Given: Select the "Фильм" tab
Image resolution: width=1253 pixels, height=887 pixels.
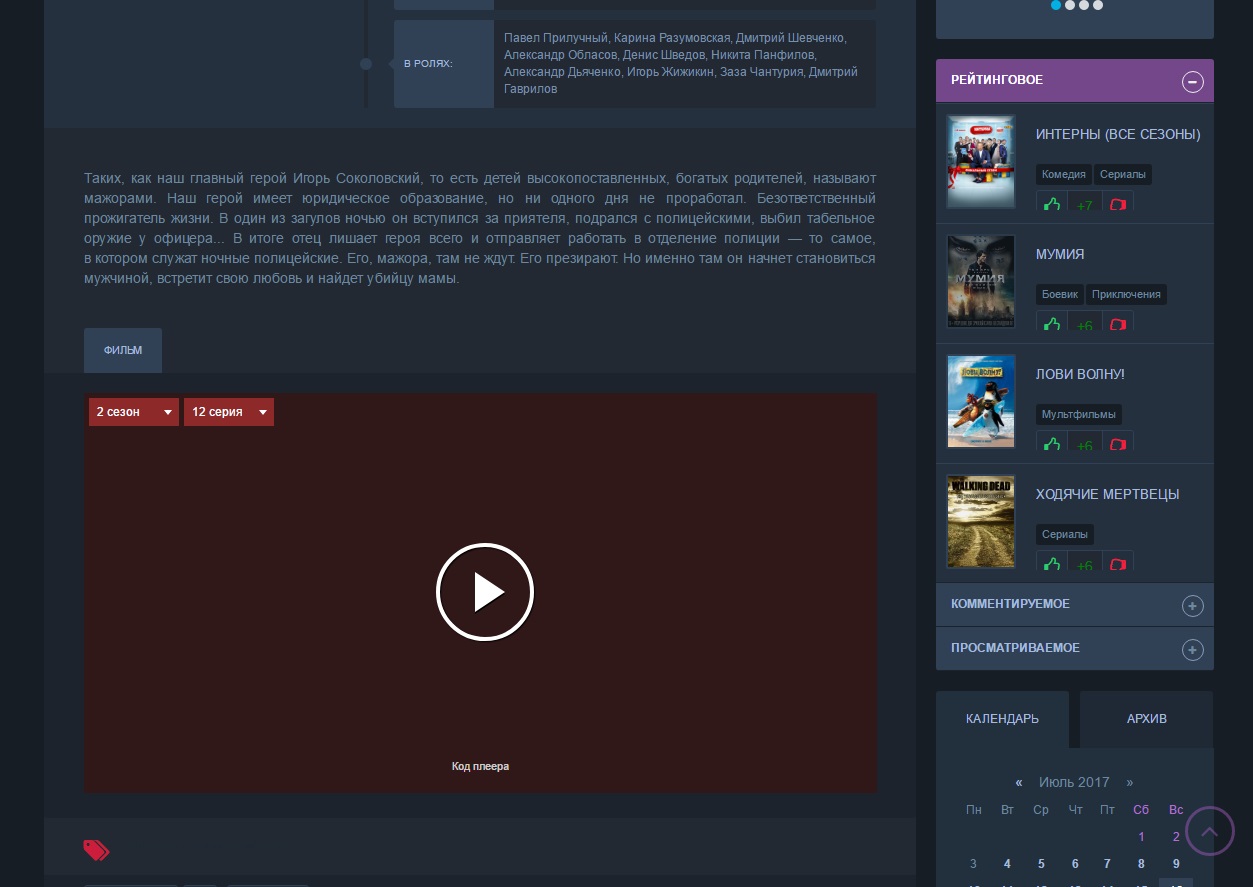Looking at the screenshot, I should 123,351.
